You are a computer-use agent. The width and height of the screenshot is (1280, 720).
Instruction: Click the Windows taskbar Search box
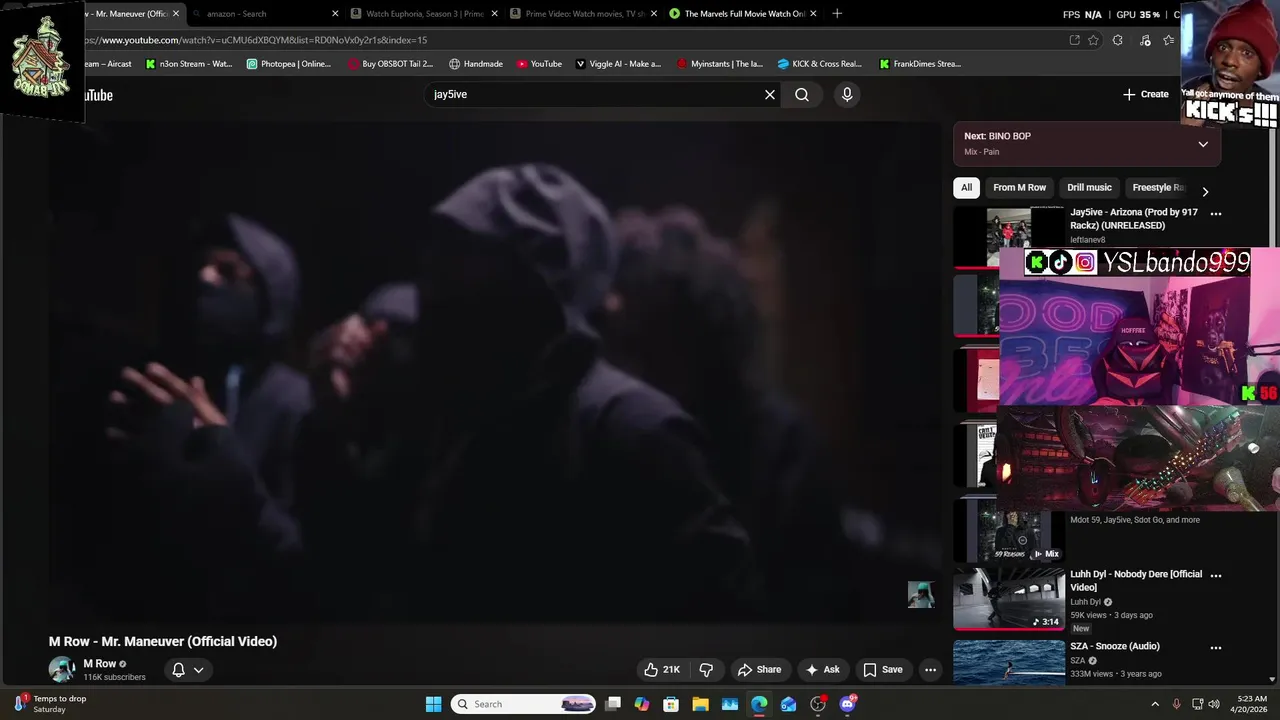point(523,704)
